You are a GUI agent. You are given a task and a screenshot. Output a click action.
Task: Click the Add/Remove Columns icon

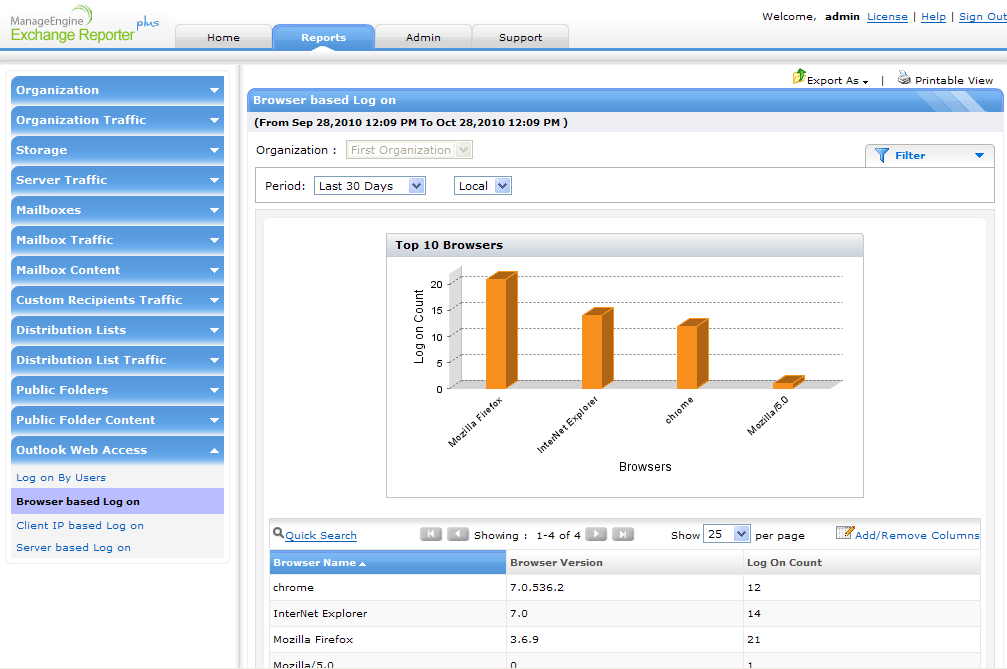[844, 533]
